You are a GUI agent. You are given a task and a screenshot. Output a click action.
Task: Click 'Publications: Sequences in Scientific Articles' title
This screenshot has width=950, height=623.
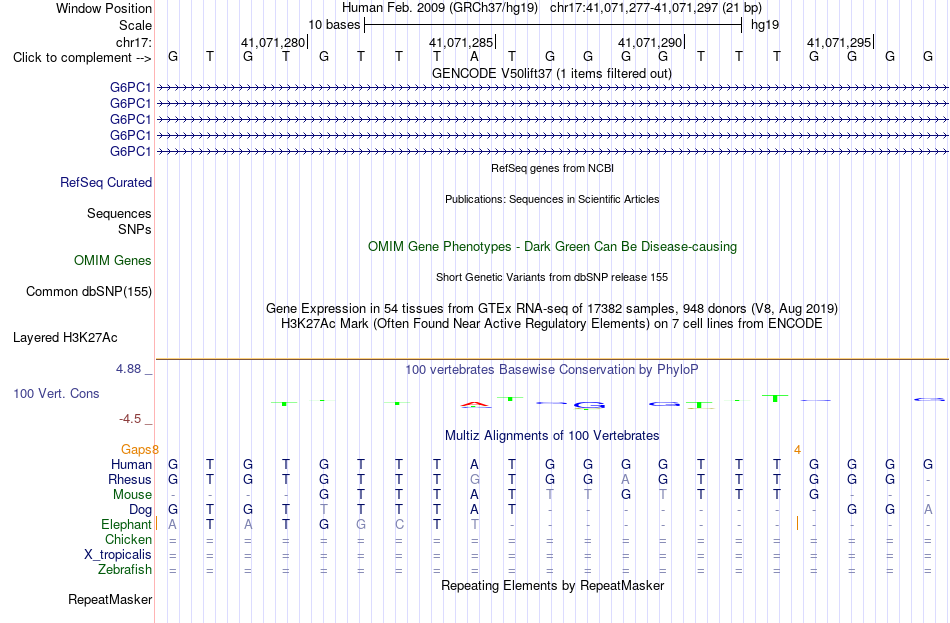click(x=552, y=199)
